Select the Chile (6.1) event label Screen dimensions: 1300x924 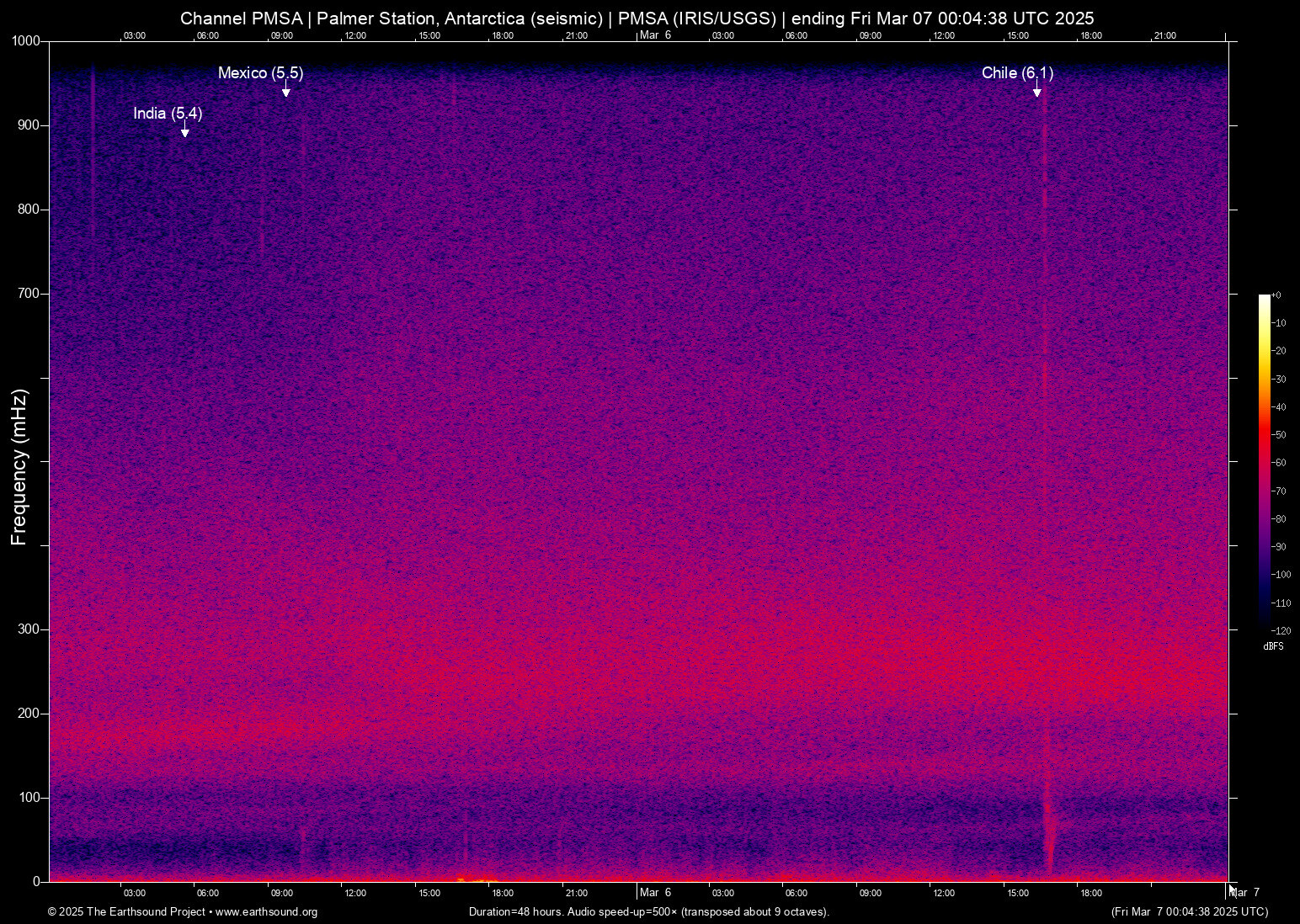[1016, 73]
